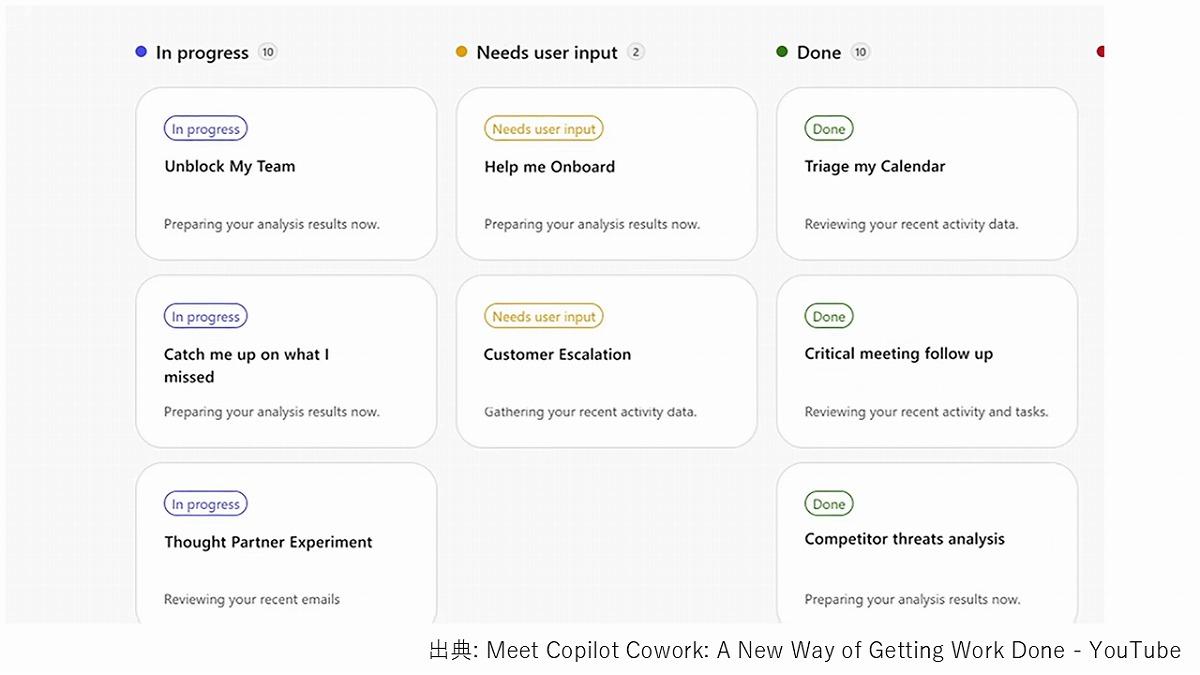The height and width of the screenshot is (675, 1200).
Task: Open the Customer Escalation task
Action: [x=606, y=362]
